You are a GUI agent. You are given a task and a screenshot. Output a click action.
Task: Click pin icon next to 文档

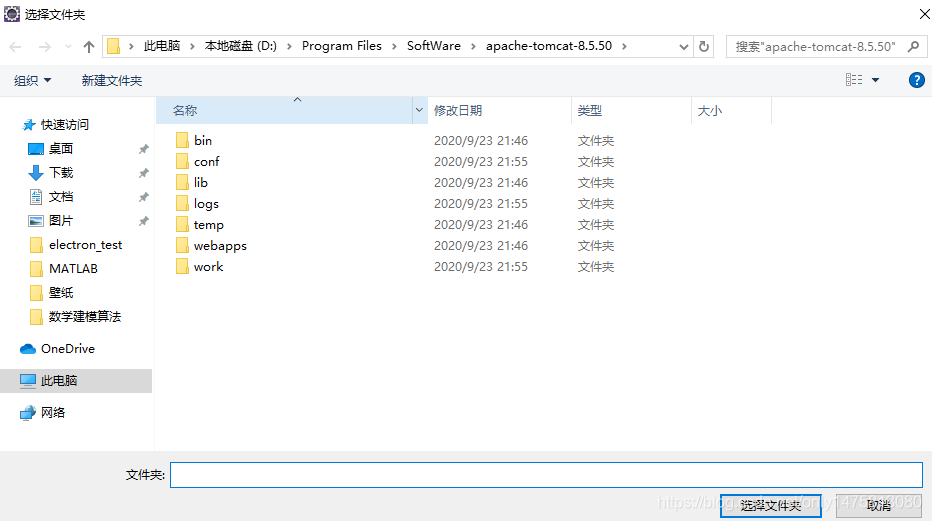coord(143,197)
